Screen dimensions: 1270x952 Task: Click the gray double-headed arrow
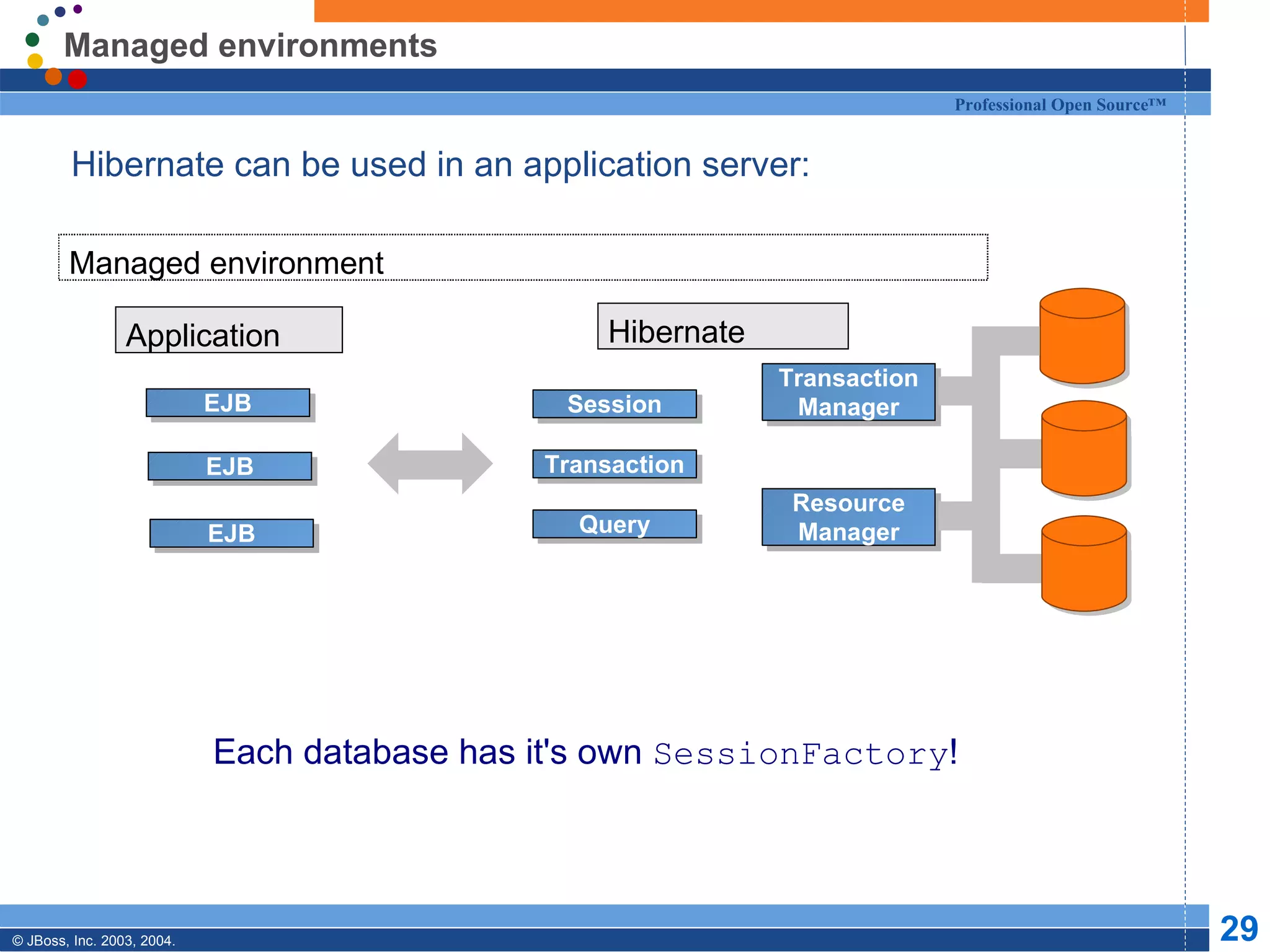[x=430, y=464]
